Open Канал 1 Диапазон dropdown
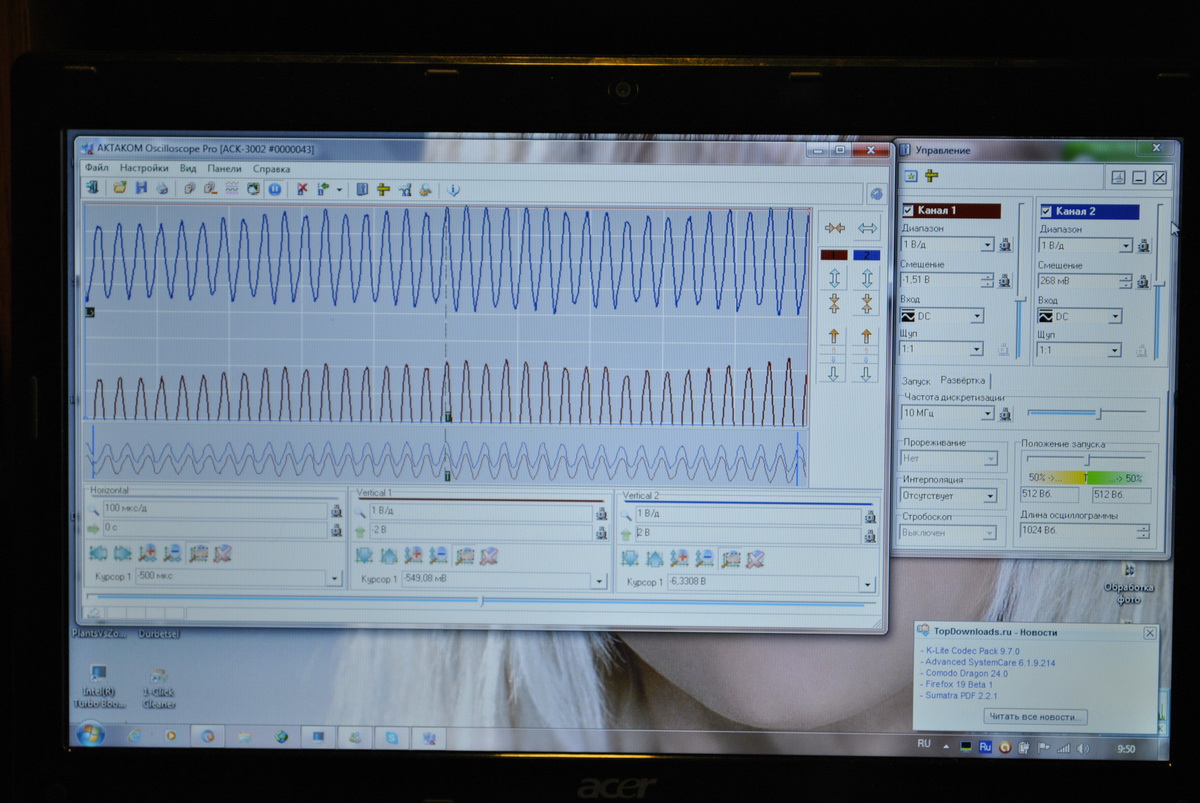The image size is (1200, 803). pyautogui.click(x=987, y=245)
